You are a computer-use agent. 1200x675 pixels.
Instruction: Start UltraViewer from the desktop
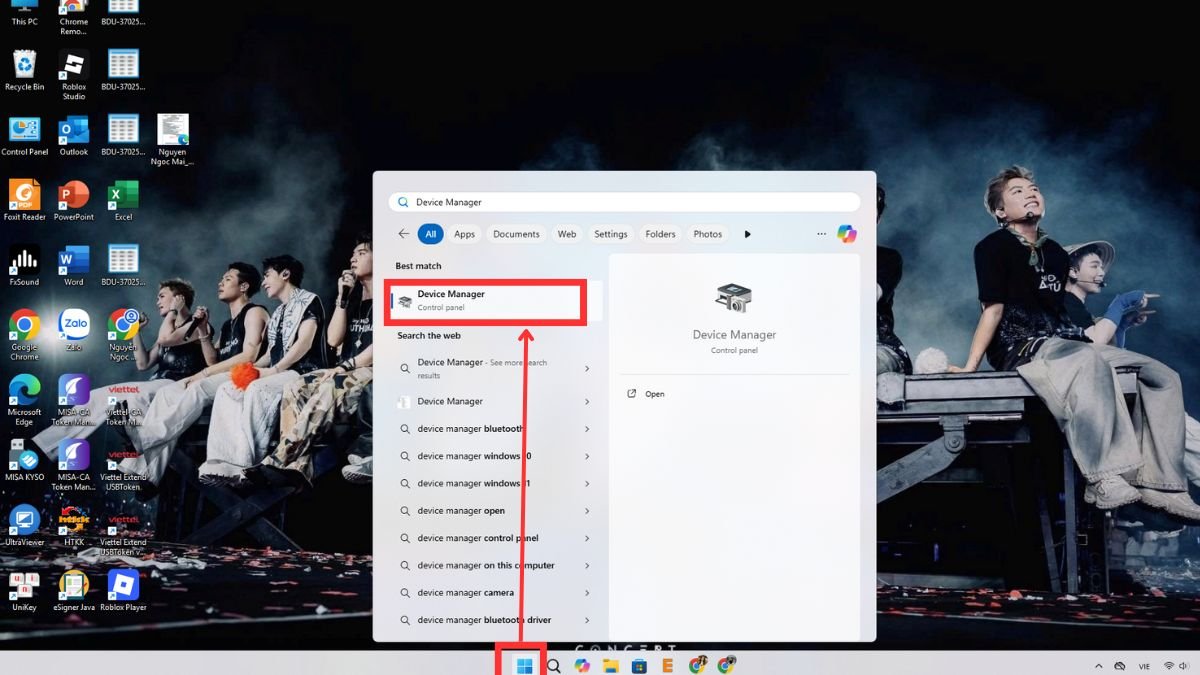[x=22, y=522]
